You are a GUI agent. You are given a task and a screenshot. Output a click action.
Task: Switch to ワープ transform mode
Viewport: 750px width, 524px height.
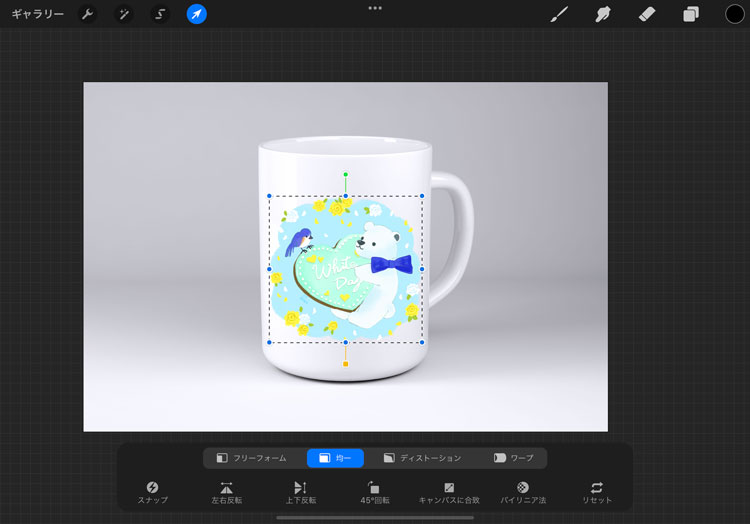513,458
